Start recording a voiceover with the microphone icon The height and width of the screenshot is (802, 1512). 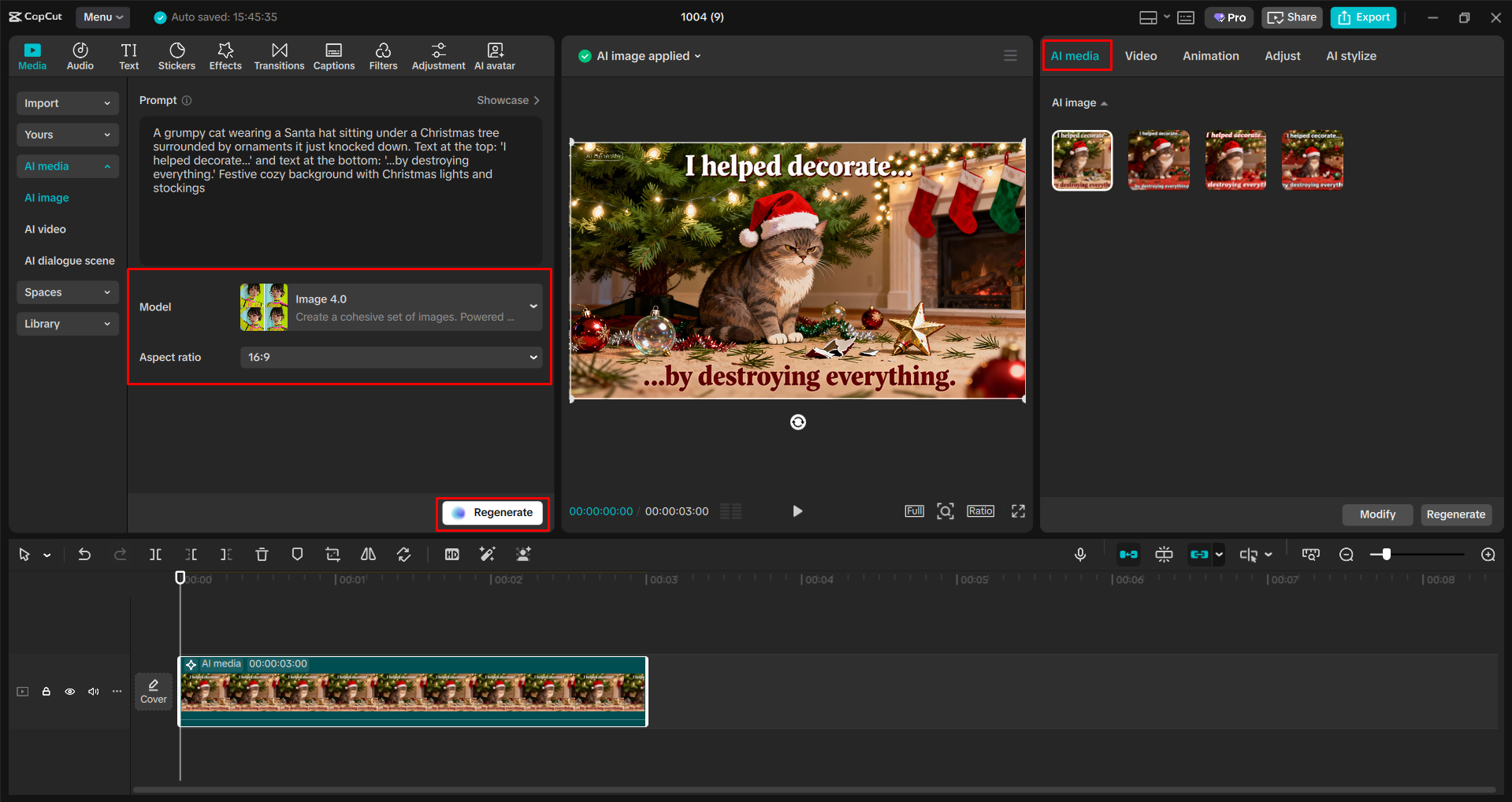click(x=1080, y=554)
